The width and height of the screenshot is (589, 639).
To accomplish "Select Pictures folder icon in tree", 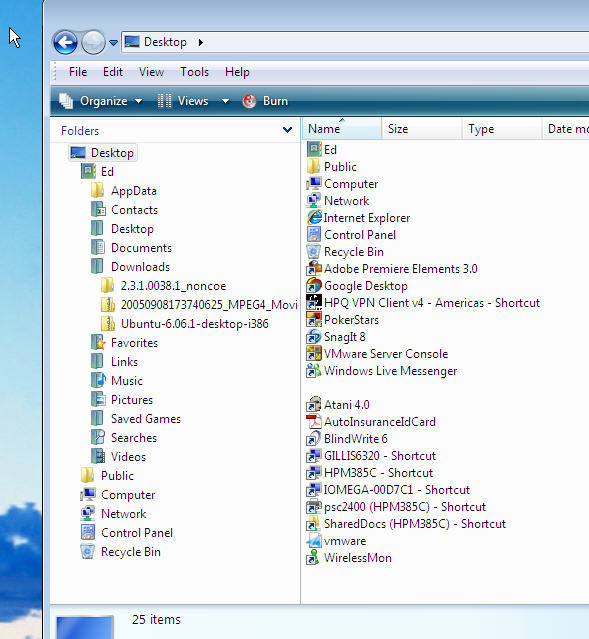I will [98, 400].
